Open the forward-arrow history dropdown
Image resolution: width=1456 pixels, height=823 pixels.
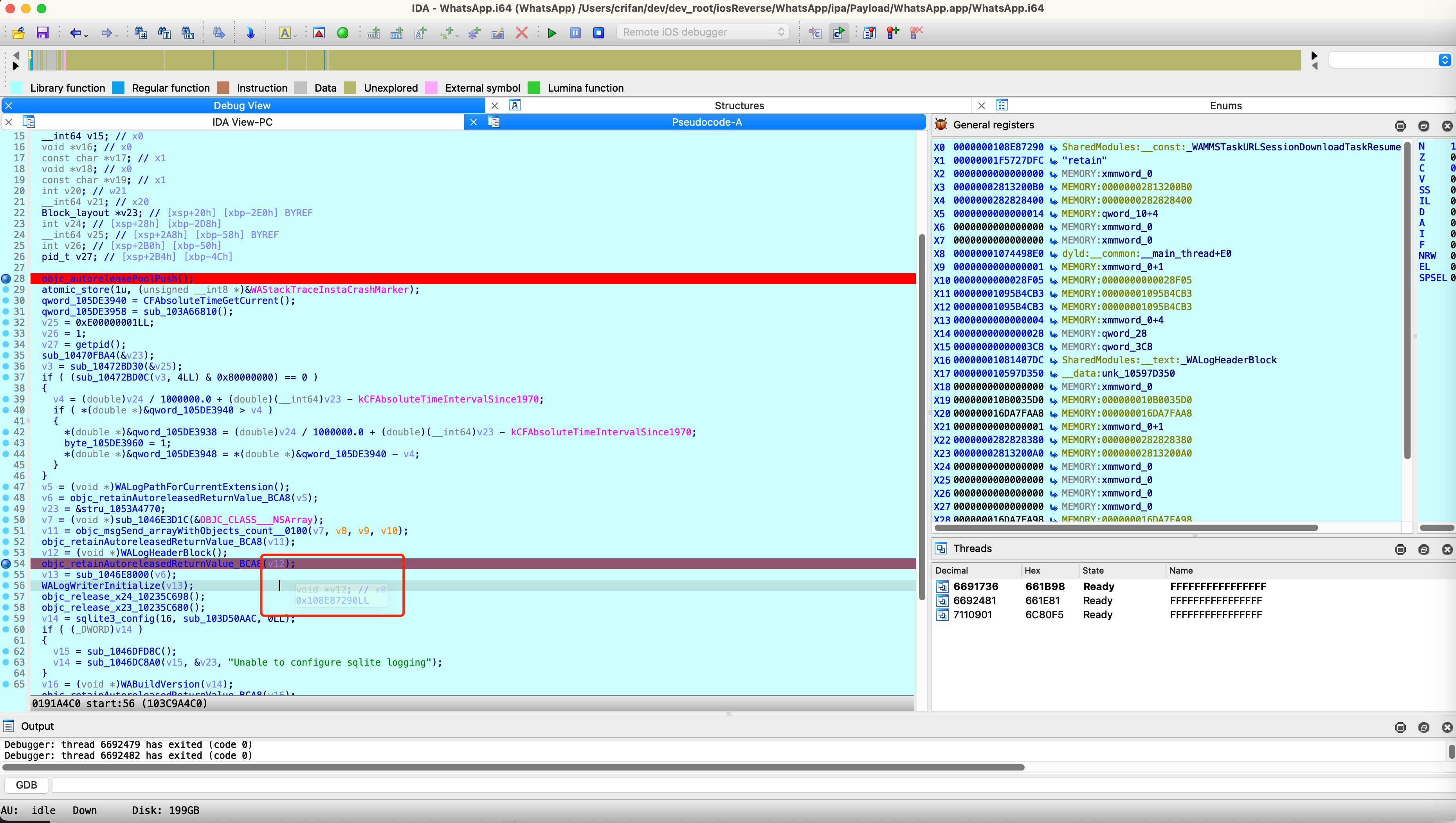(x=117, y=35)
